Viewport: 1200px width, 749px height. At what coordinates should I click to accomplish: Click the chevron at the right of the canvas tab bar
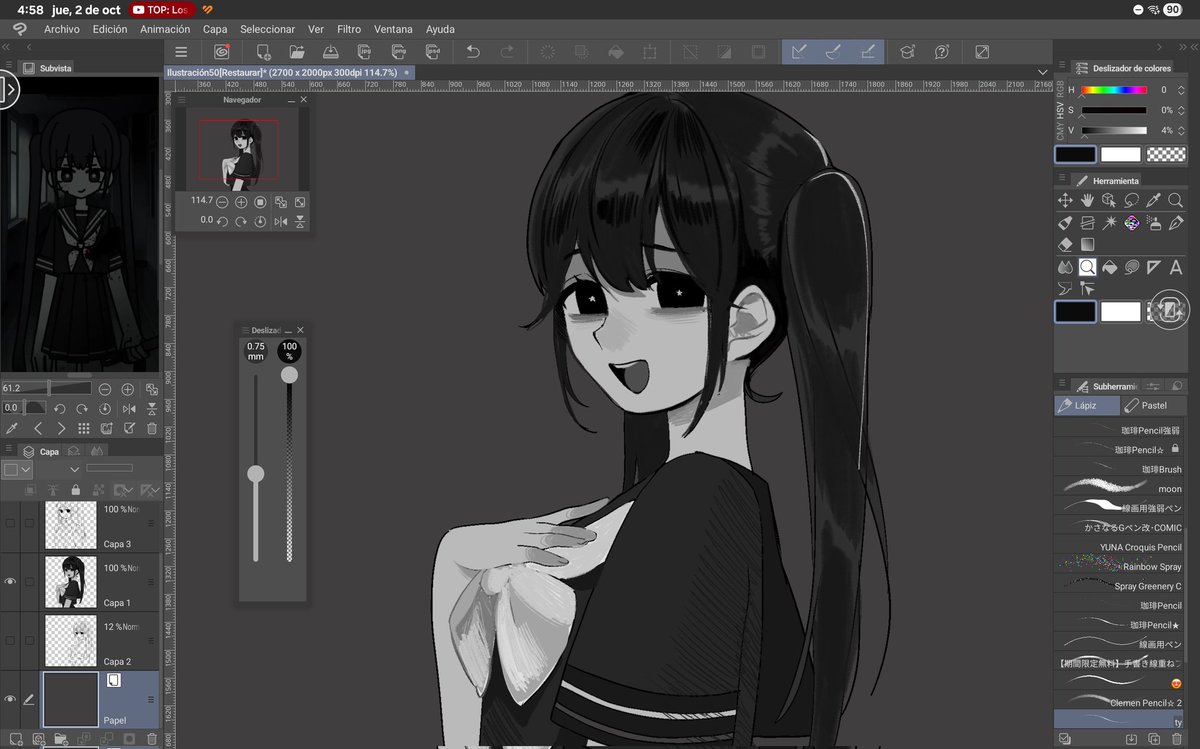[1042, 72]
